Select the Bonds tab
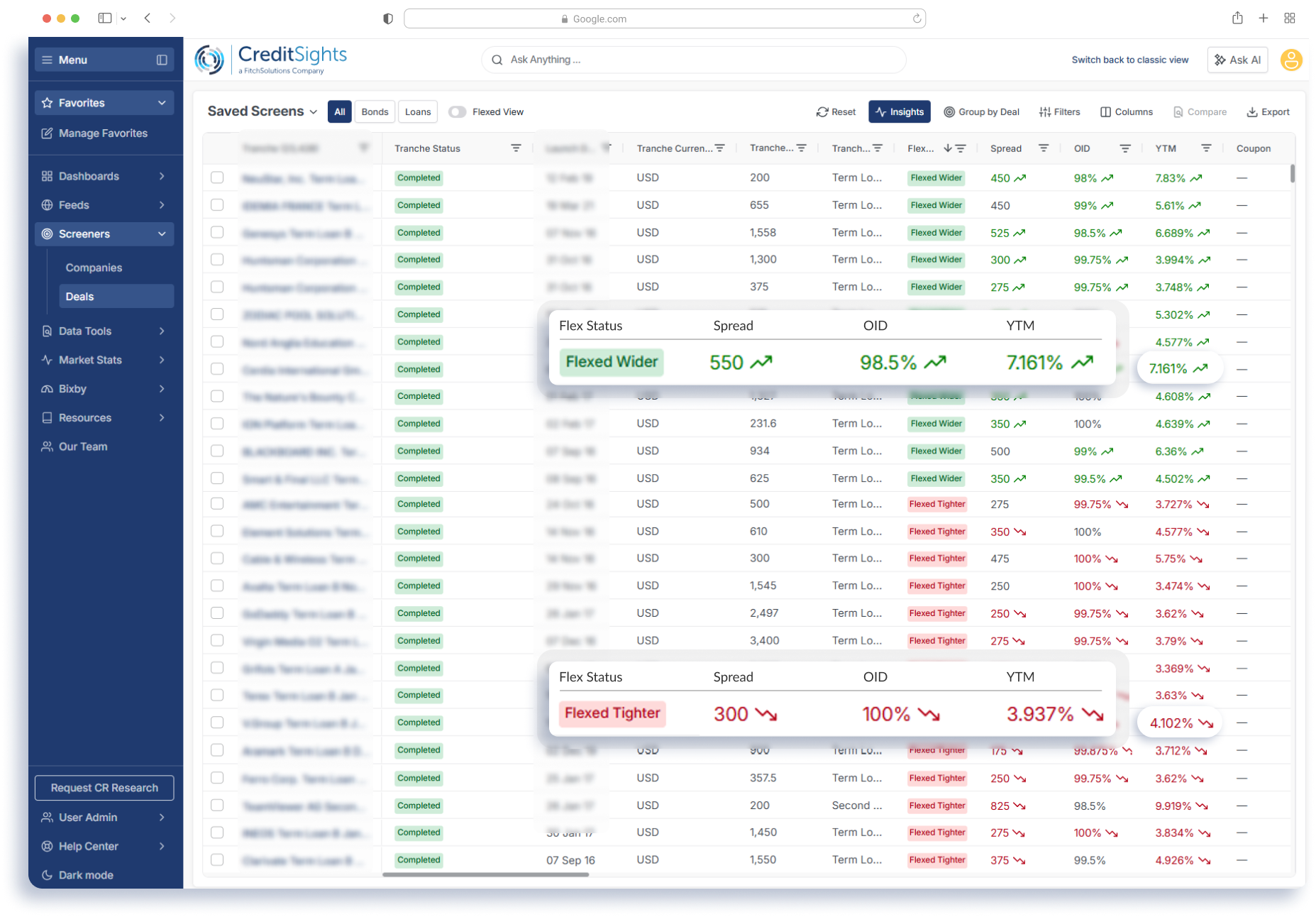Screen dimensions: 1316x917 point(375,112)
